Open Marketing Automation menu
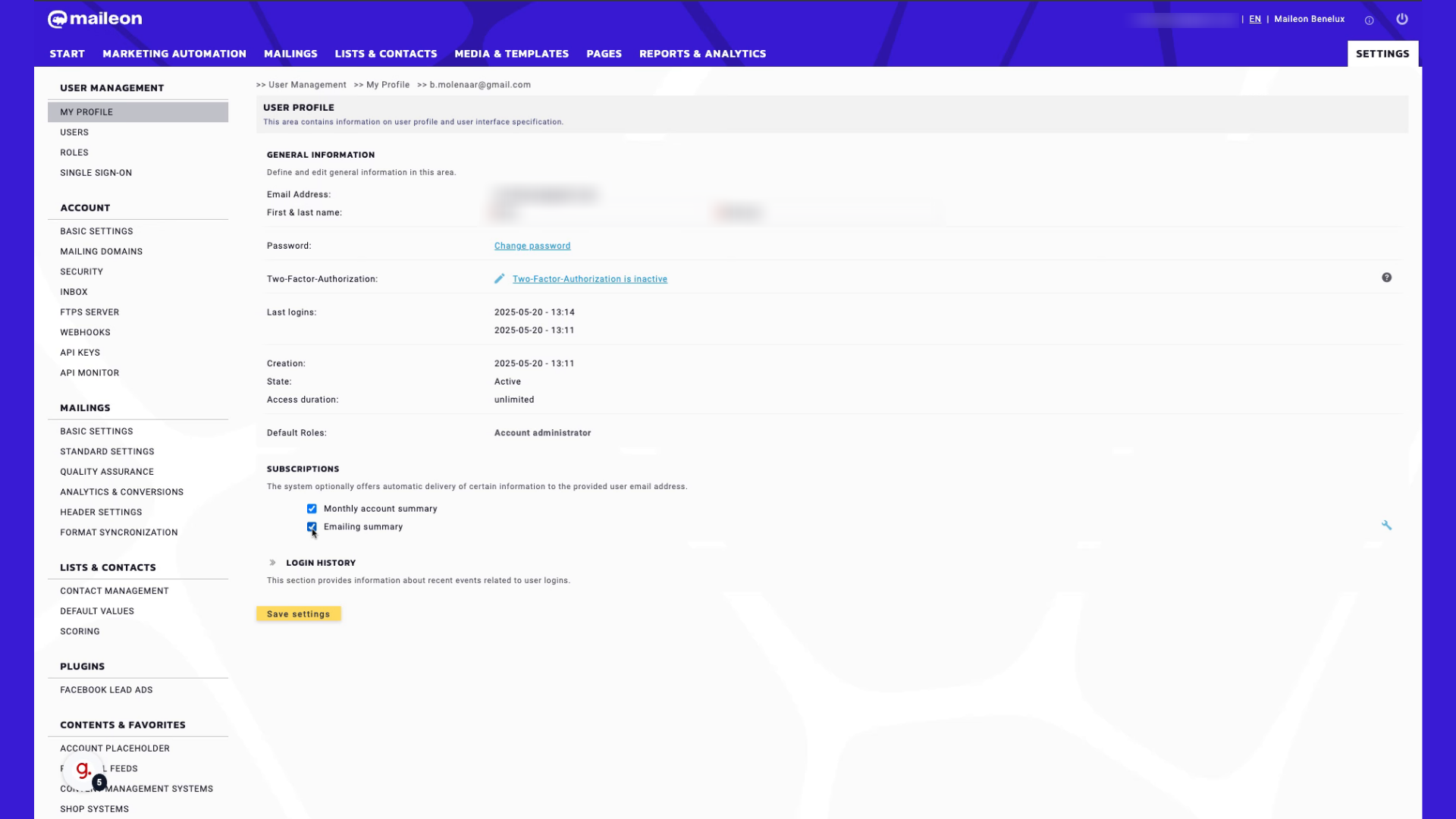This screenshot has width=1456, height=819. 174,54
